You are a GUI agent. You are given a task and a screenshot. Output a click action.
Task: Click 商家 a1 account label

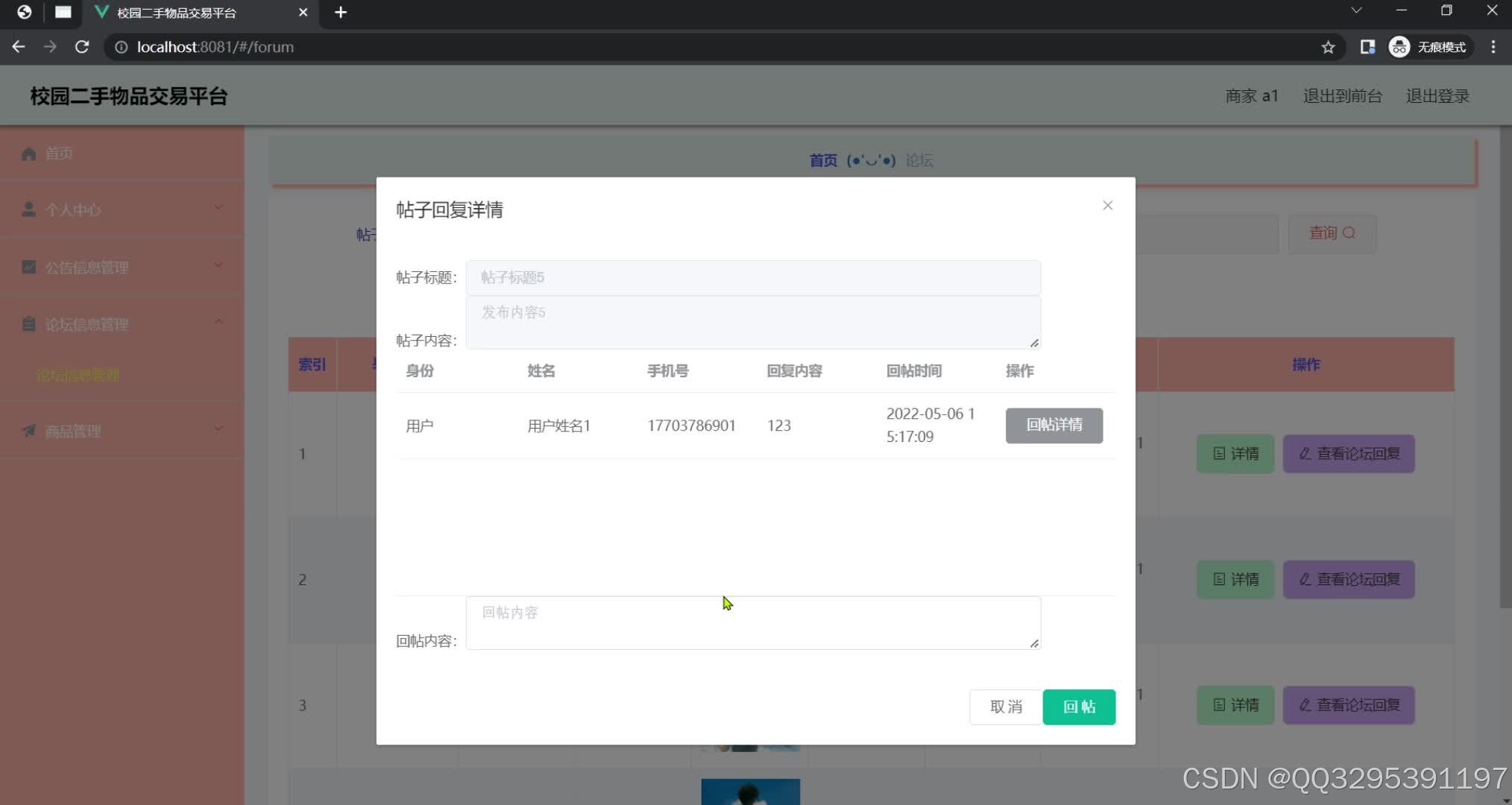coord(1252,96)
